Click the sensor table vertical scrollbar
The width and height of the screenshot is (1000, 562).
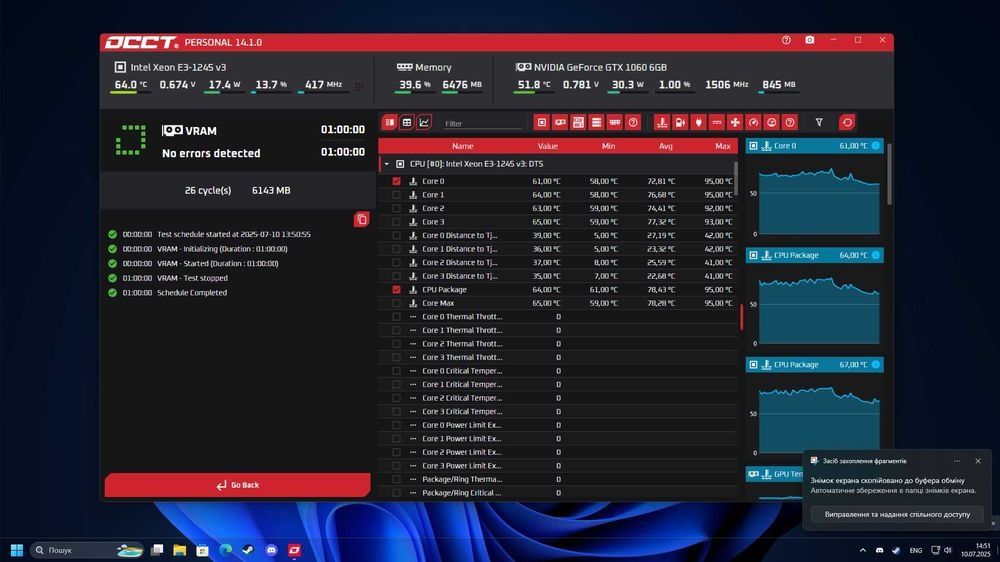pos(737,179)
